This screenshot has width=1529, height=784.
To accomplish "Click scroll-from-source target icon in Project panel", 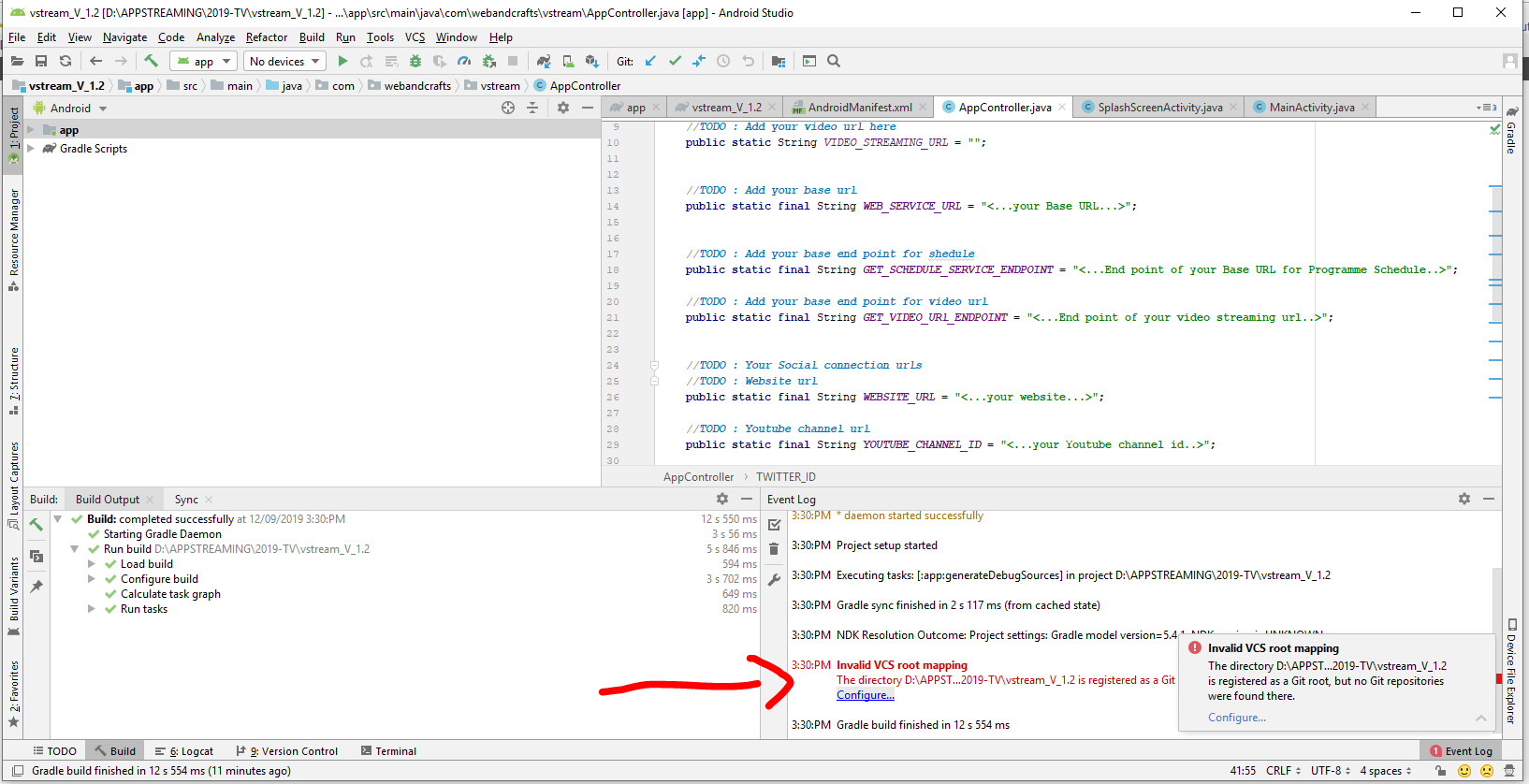I will [x=508, y=108].
